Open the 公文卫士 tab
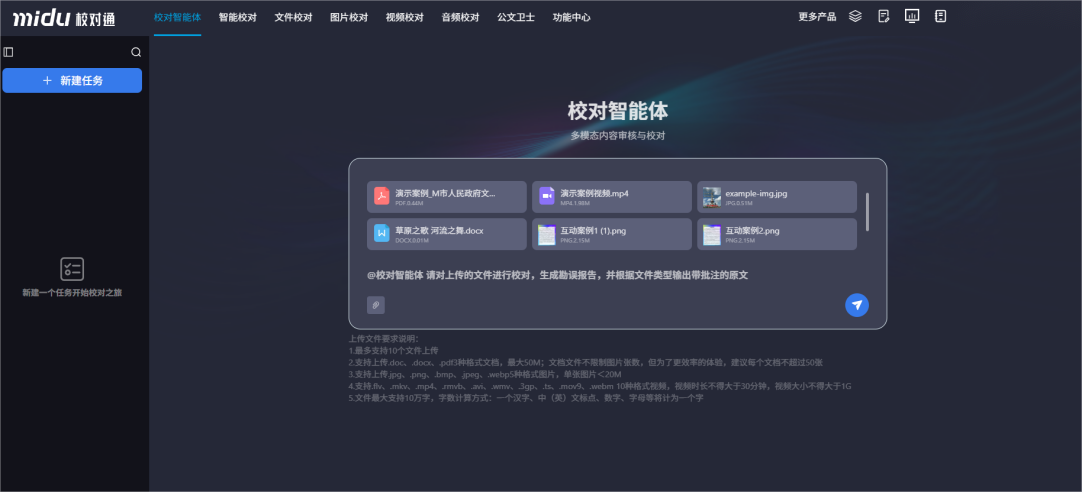This screenshot has width=1082, height=492. coord(516,17)
